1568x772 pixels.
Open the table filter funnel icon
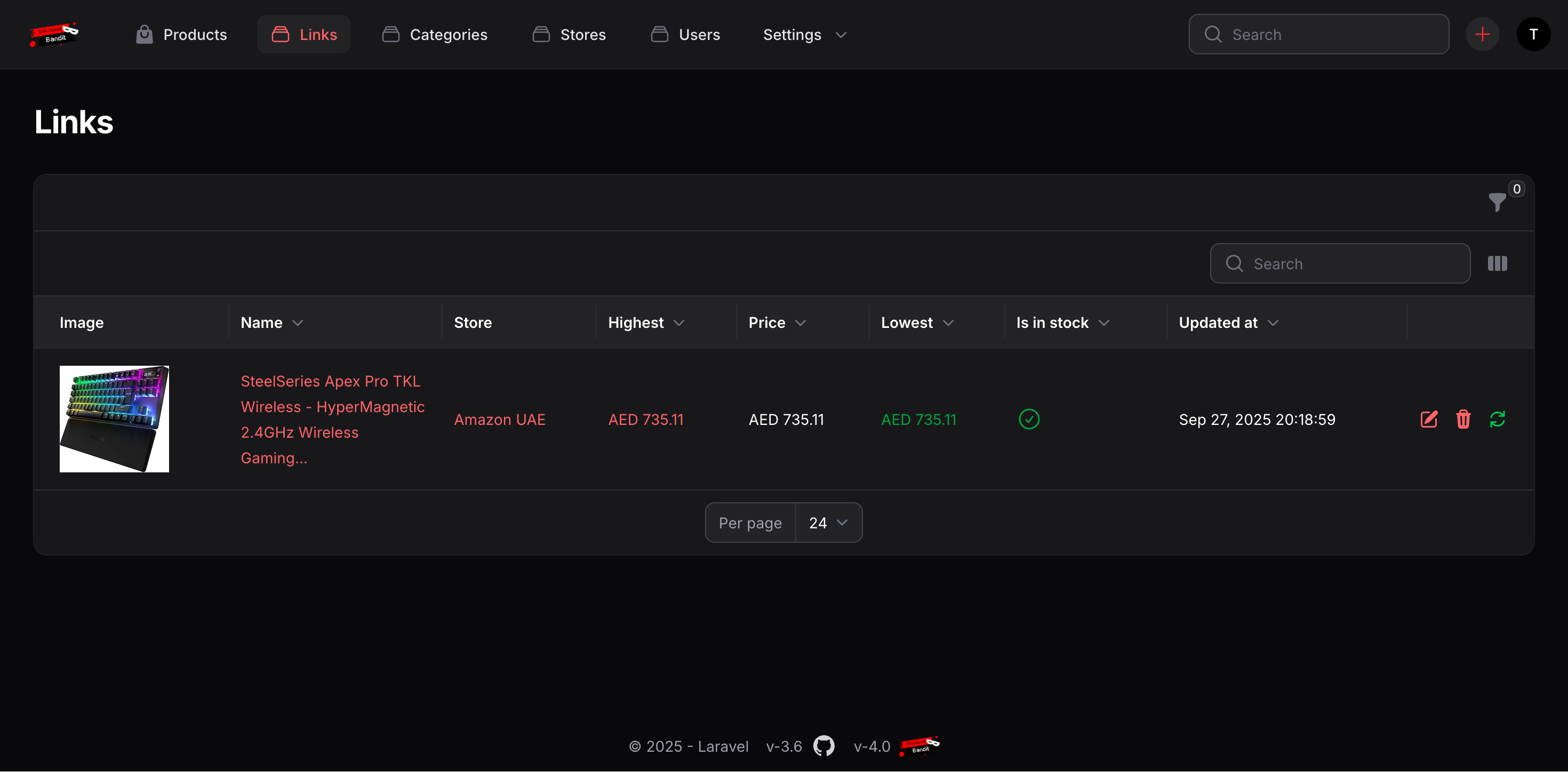pyautogui.click(x=1497, y=202)
